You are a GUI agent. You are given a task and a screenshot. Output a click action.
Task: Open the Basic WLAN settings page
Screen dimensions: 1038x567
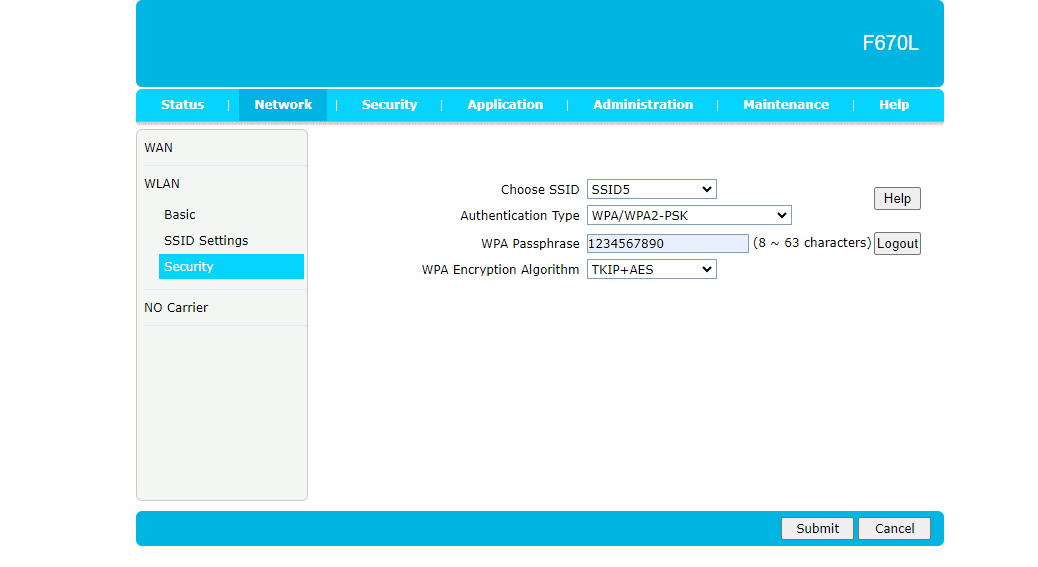click(180, 215)
